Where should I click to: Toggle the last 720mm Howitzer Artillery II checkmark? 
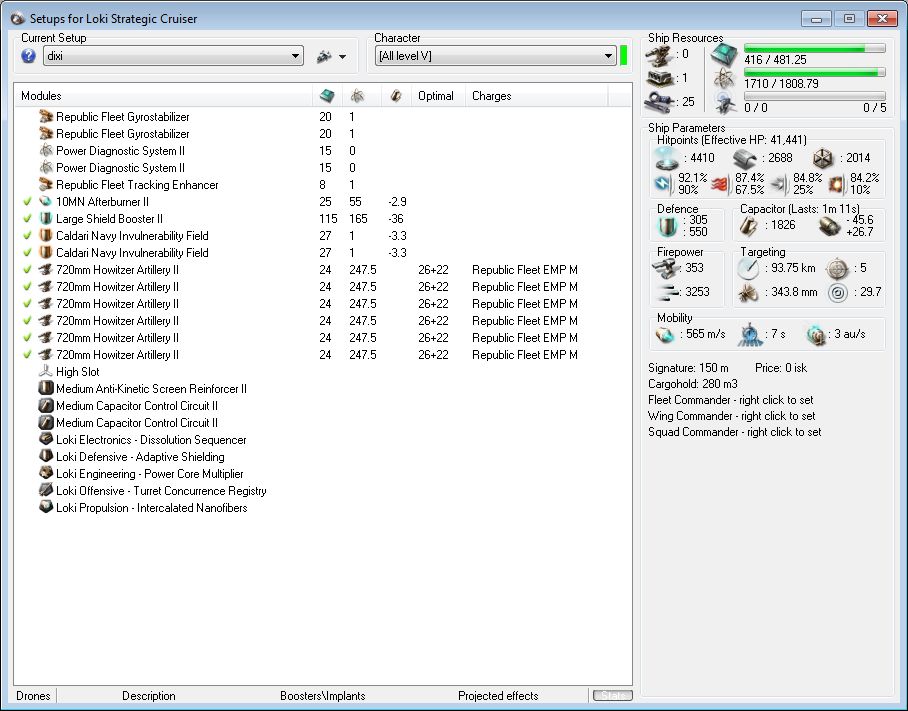(27, 355)
